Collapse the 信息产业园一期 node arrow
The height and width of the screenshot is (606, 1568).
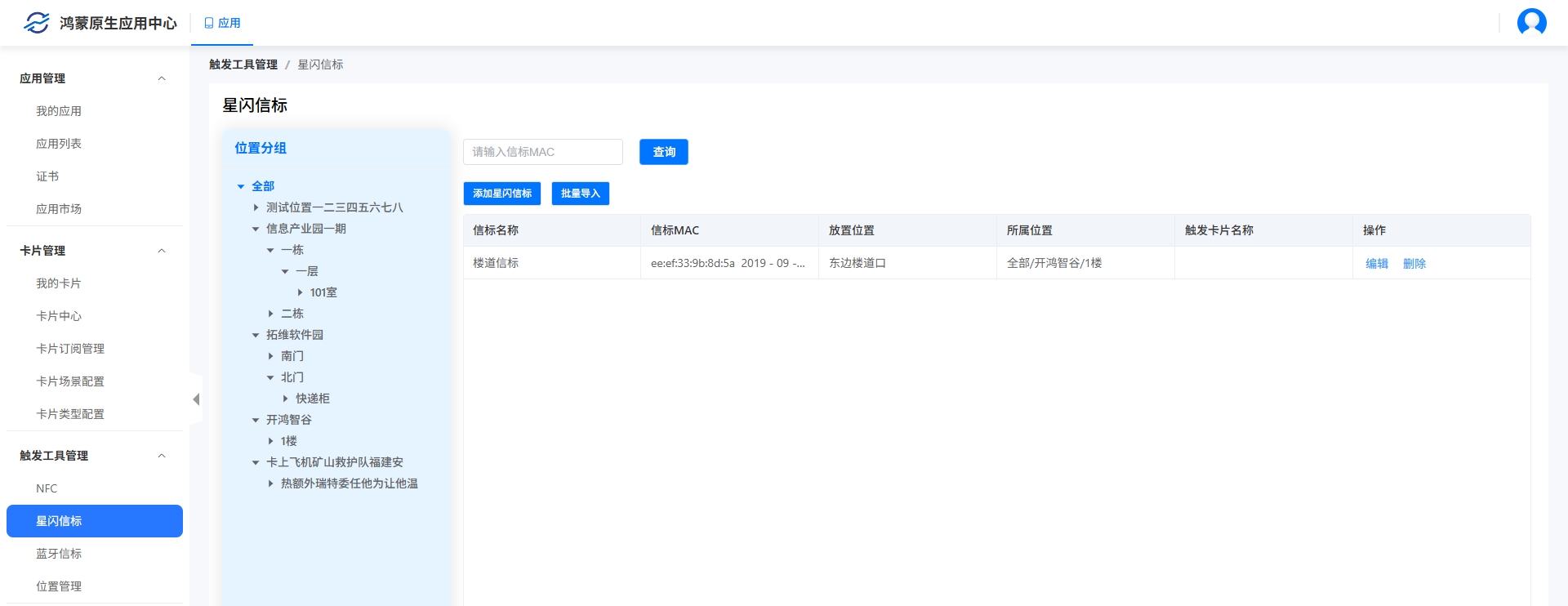pos(256,229)
